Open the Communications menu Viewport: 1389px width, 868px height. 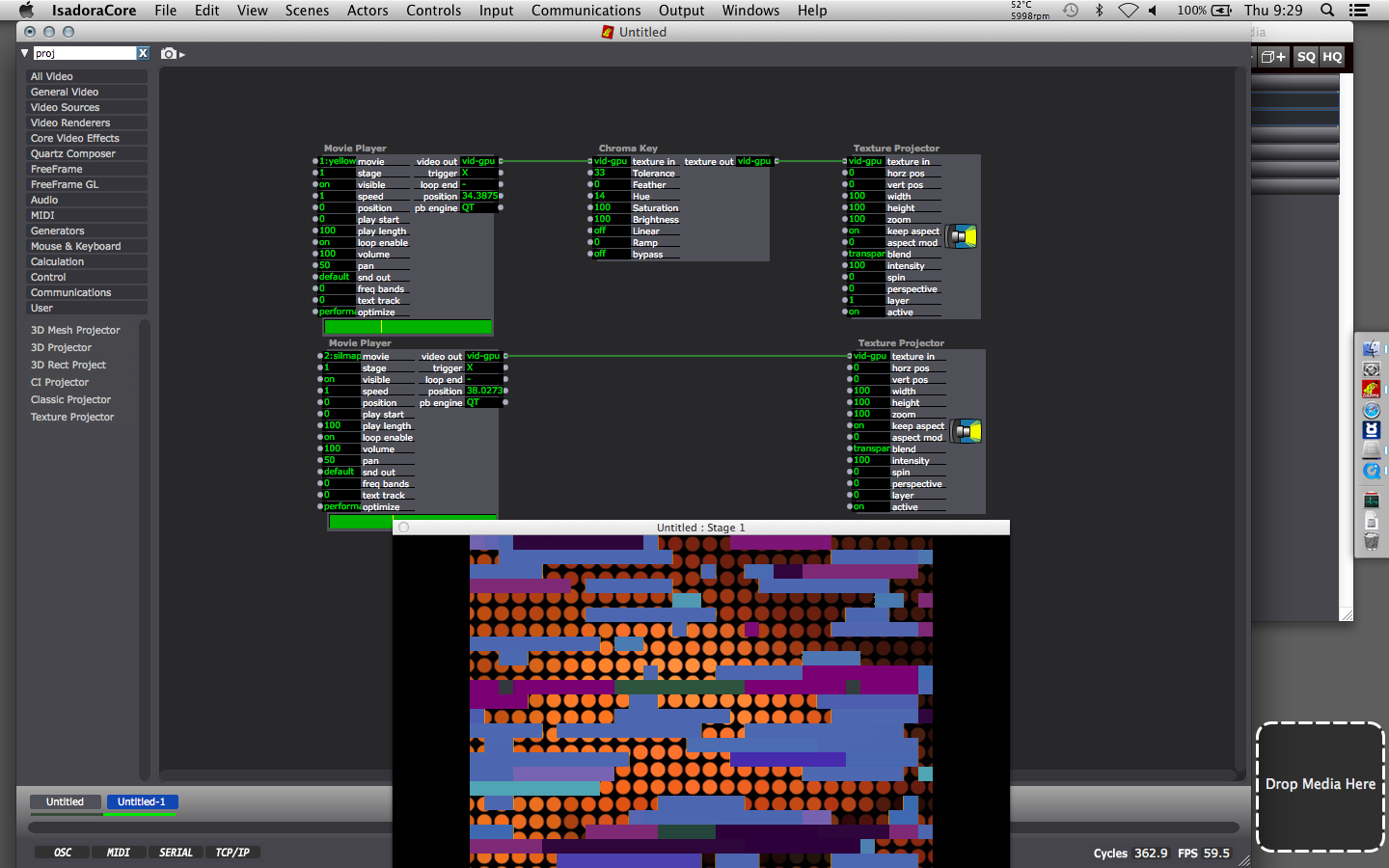[586, 11]
